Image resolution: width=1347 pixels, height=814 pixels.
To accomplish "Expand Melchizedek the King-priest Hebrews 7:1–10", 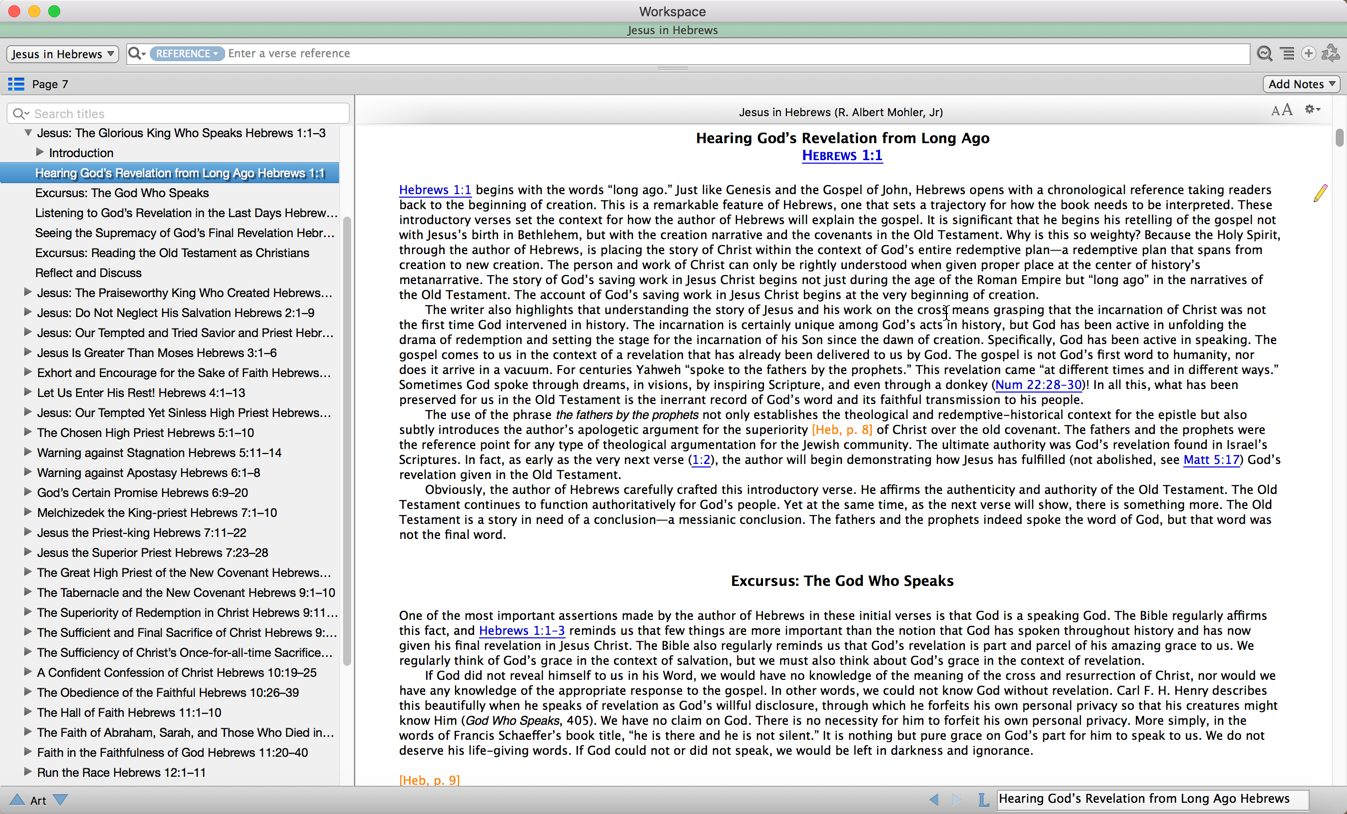I will 28,513.
